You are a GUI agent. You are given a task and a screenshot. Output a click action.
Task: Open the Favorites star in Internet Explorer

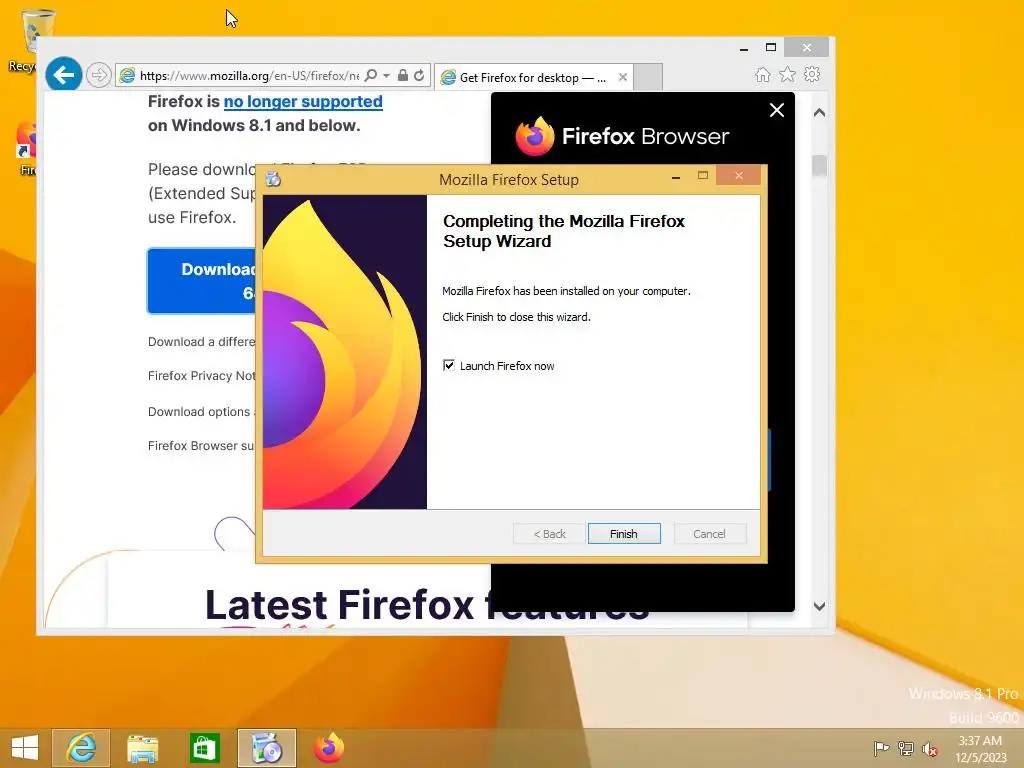tap(788, 74)
